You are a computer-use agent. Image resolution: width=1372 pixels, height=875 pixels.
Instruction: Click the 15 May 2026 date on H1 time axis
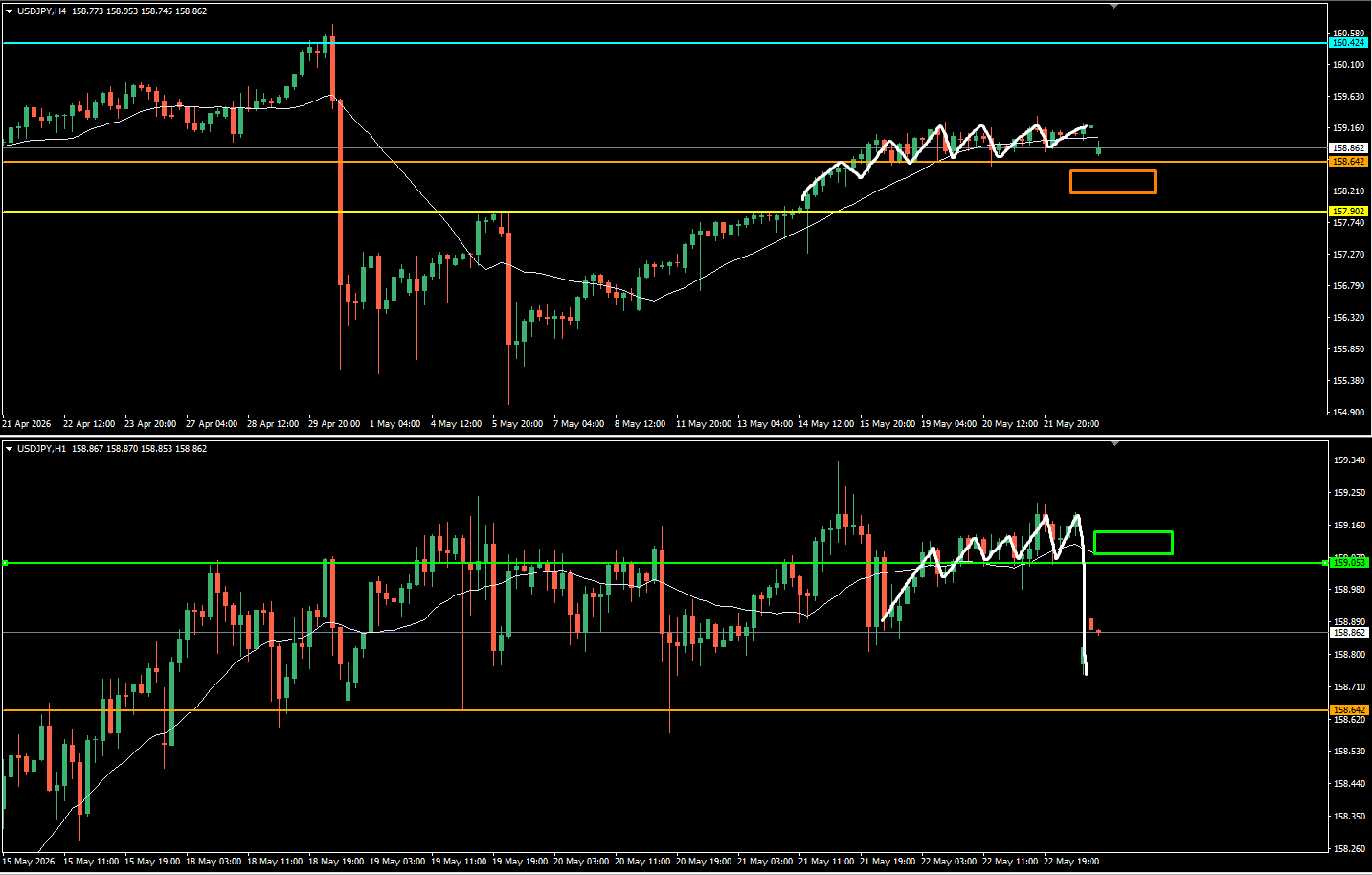click(29, 862)
